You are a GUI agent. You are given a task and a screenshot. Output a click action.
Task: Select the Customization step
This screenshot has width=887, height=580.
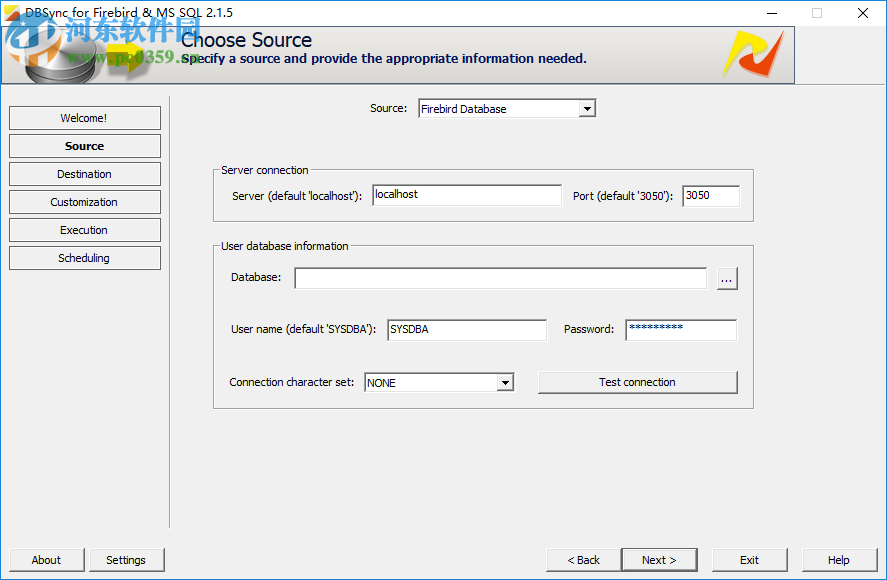point(84,202)
